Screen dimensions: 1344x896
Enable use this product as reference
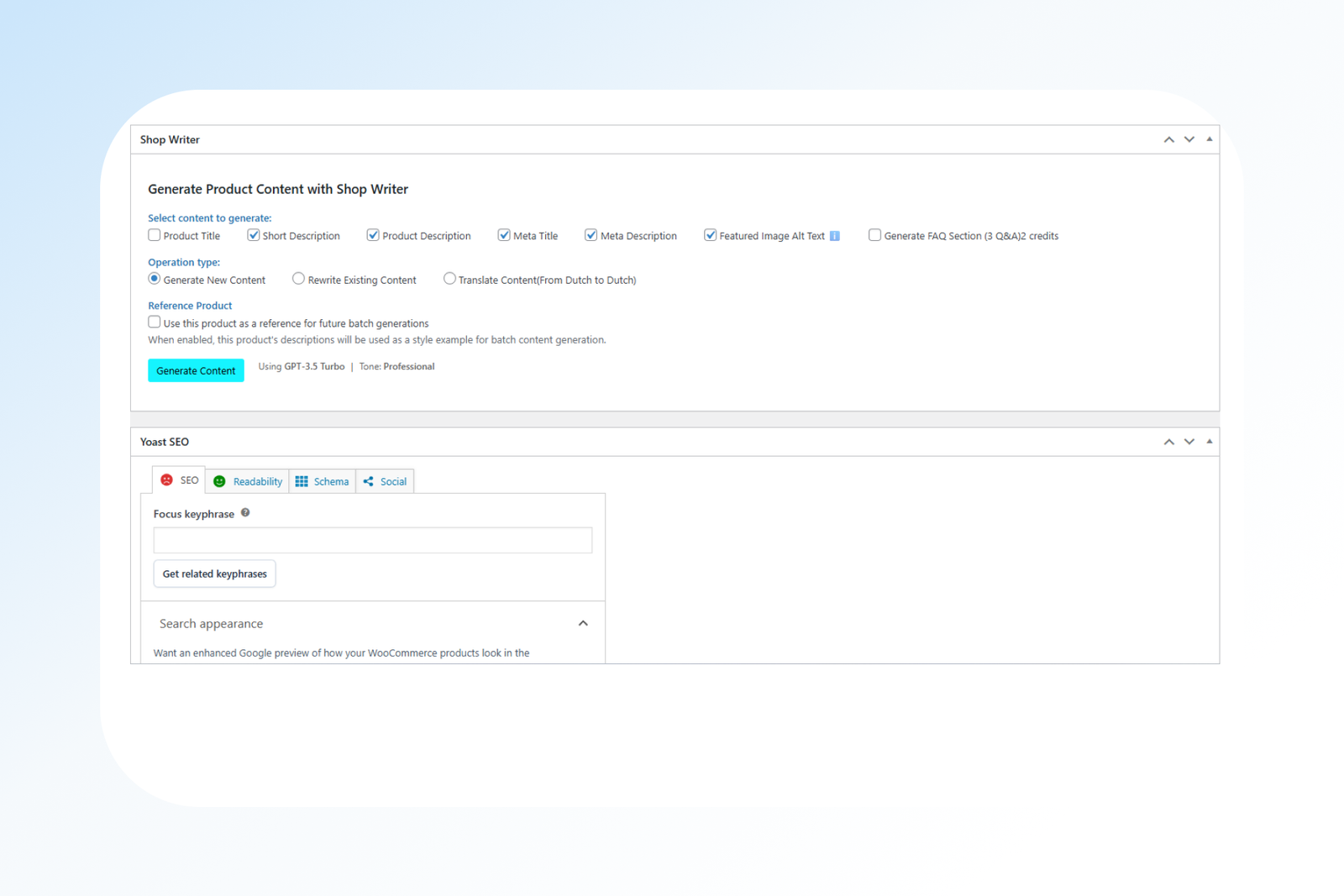tap(155, 322)
